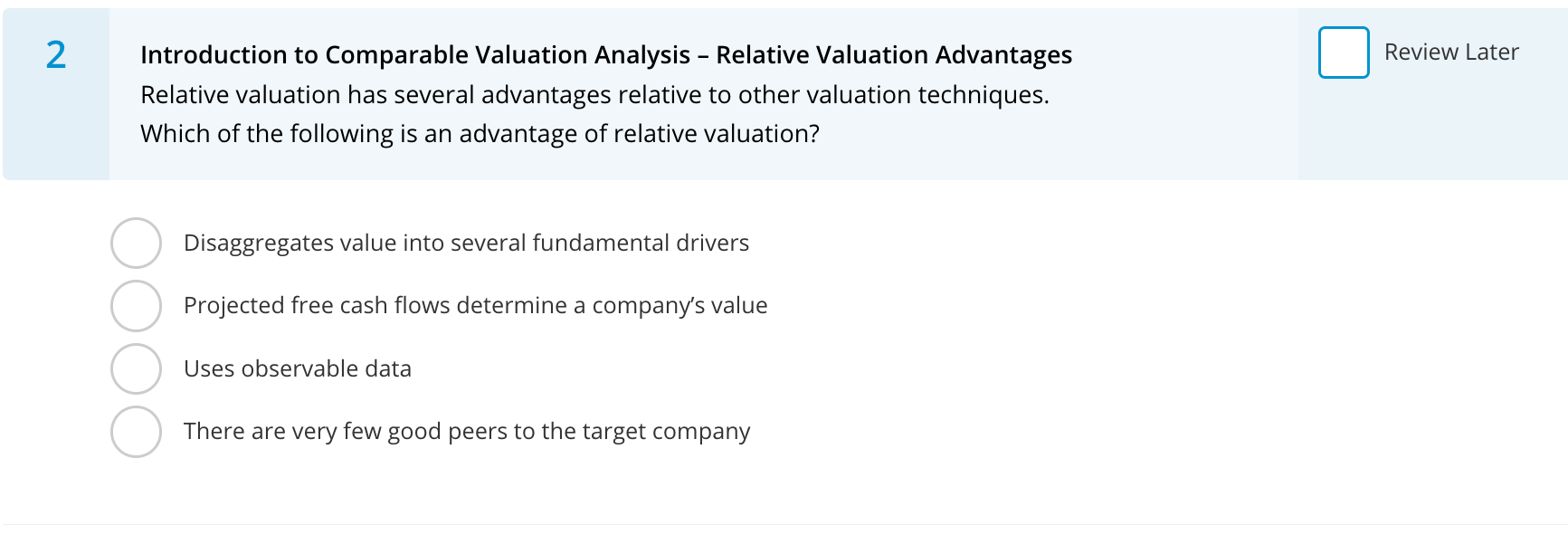
Task: Click inside the Review Later checkbox square
Action: click(x=1343, y=53)
